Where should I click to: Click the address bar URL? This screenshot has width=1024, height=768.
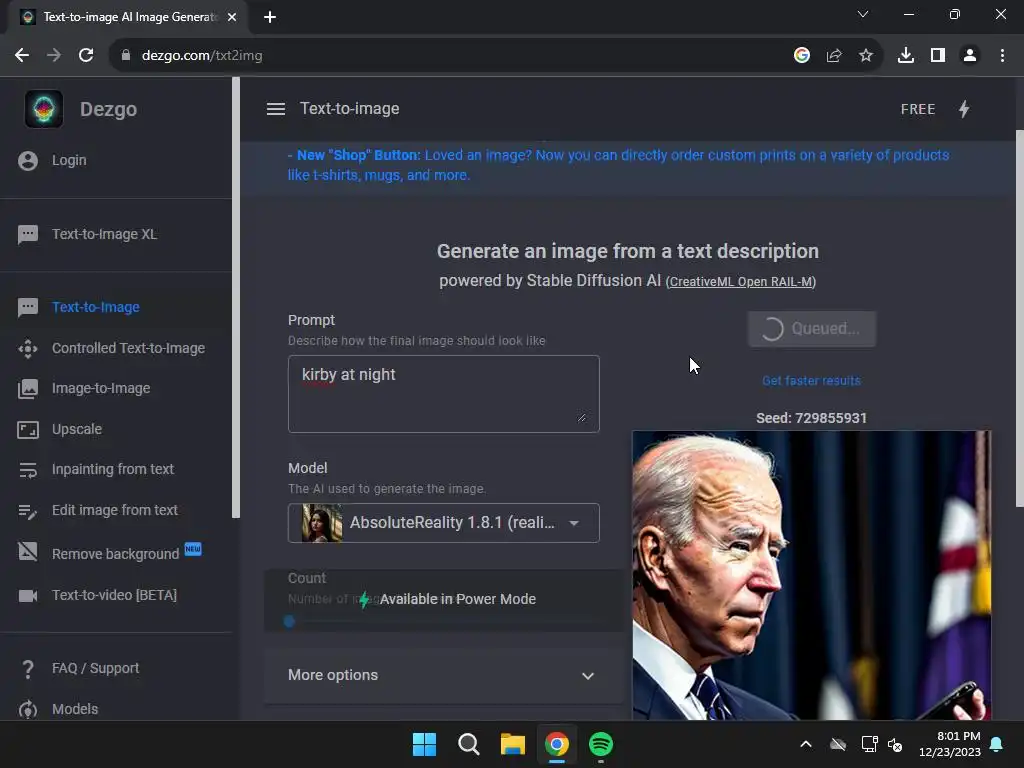click(202, 56)
